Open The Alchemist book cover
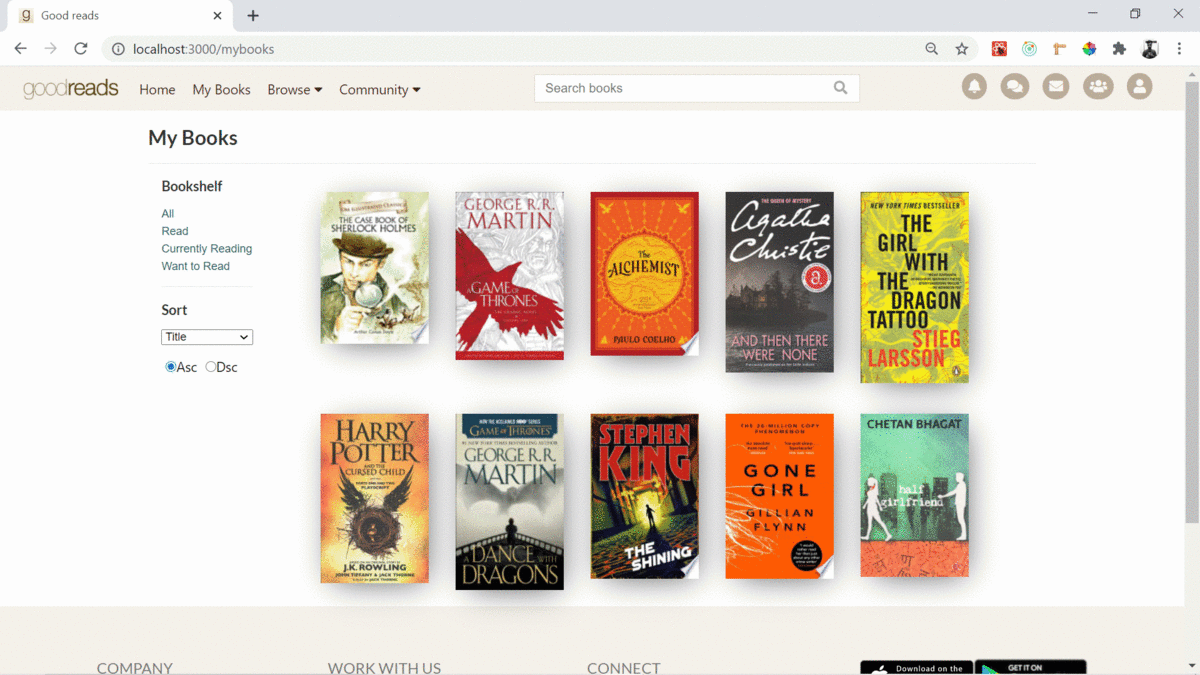The image size is (1200, 675). coord(645,274)
